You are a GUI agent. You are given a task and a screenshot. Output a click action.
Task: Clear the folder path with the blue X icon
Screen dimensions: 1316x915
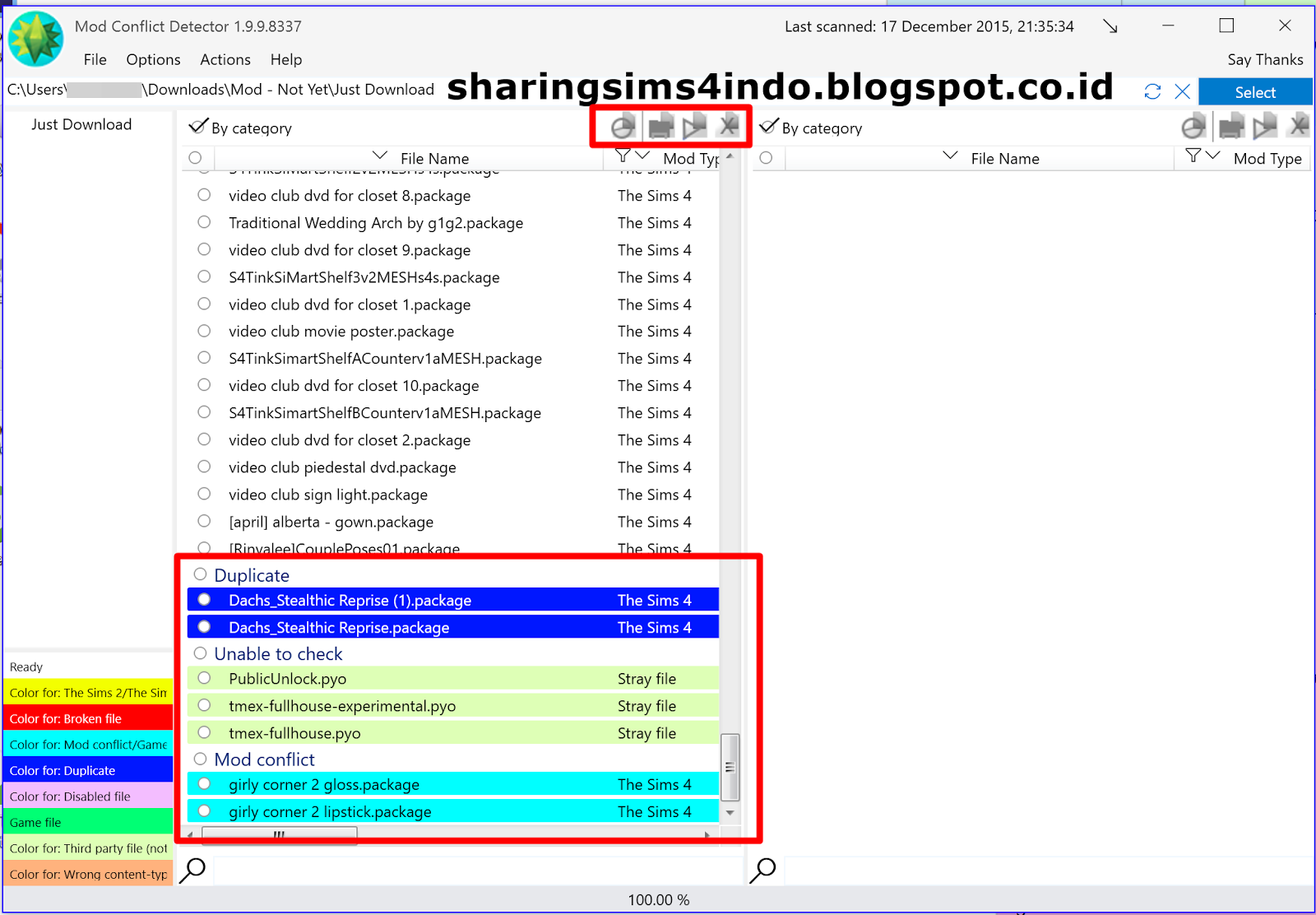(1182, 91)
